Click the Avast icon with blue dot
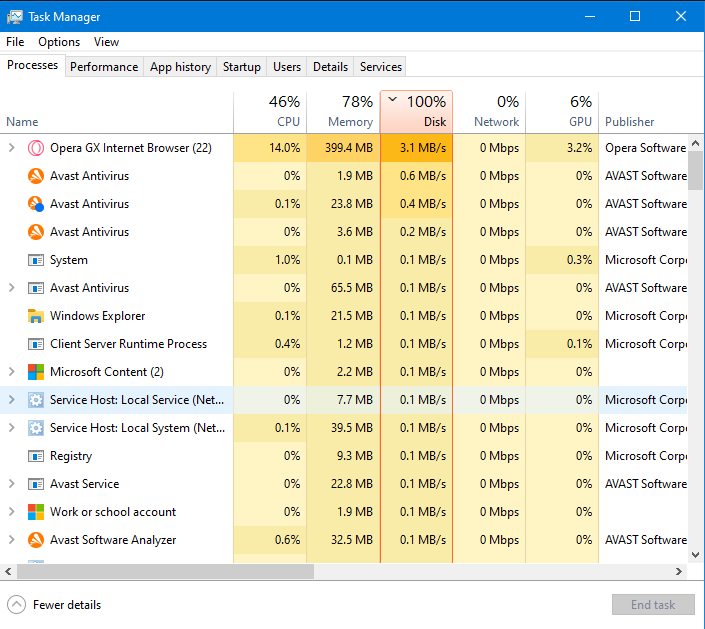 pyautogui.click(x=36, y=204)
